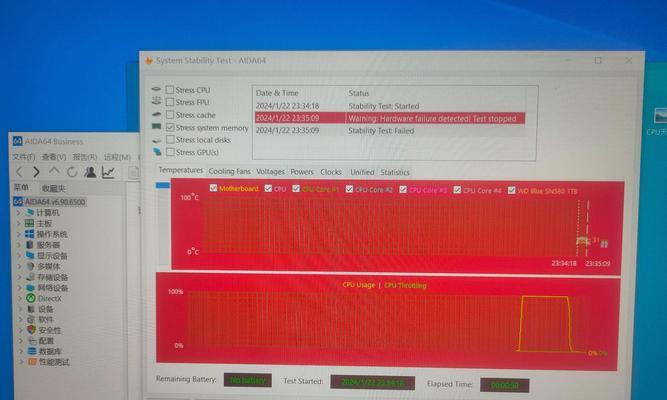
Task: Switch to the Powers tab
Action: [302, 172]
